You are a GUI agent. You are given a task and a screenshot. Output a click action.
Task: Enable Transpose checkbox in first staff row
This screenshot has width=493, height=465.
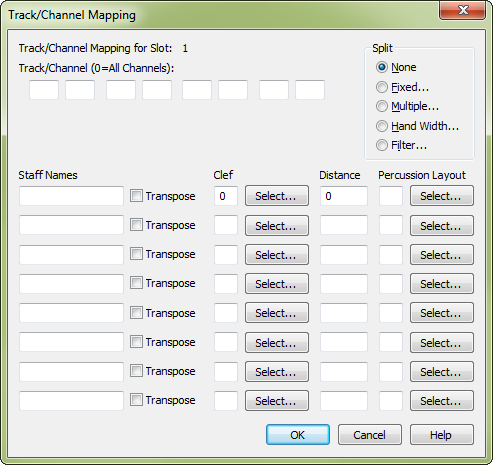[x=136, y=196]
